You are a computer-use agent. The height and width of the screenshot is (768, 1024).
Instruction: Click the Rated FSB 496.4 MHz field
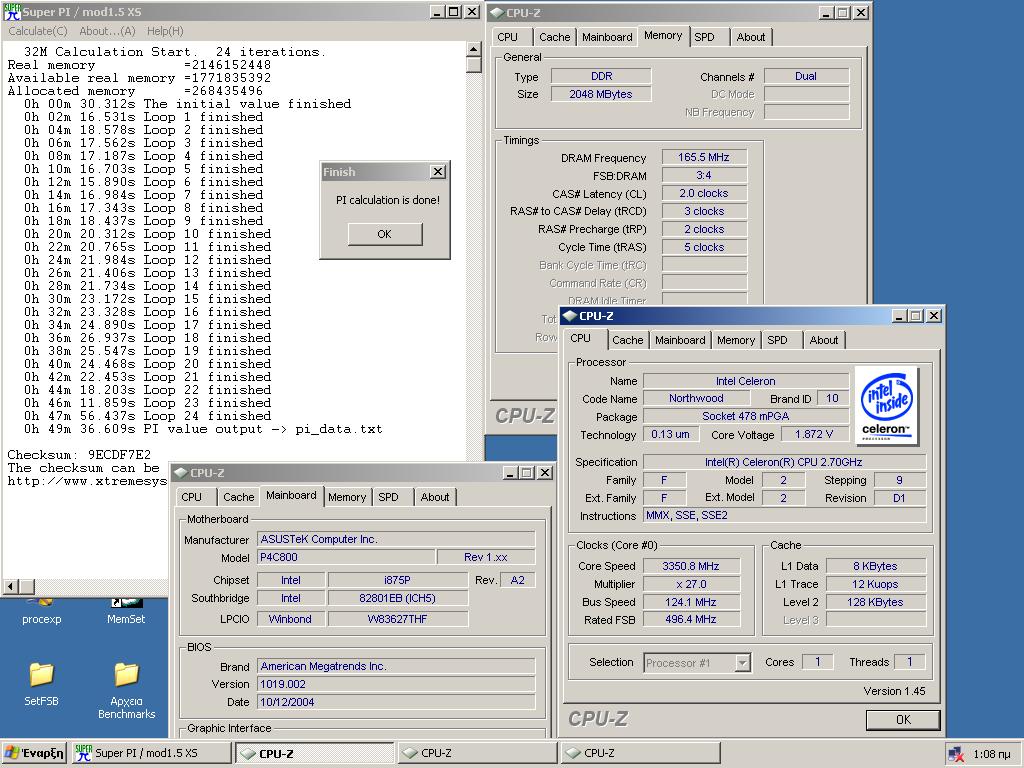(691, 619)
